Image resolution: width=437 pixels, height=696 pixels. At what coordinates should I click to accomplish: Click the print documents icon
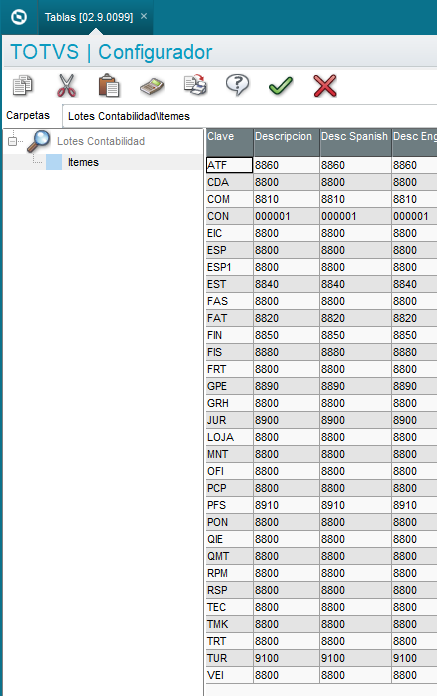(195, 85)
